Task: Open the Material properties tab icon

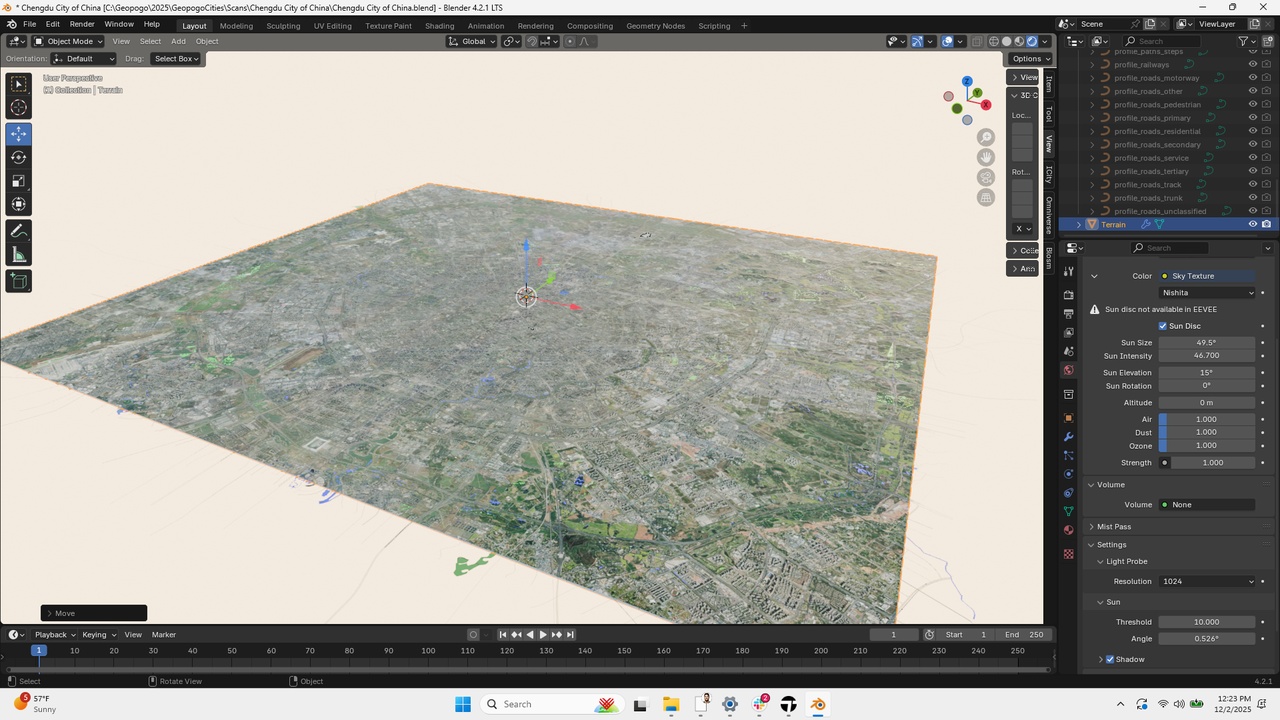Action: coord(1068,530)
